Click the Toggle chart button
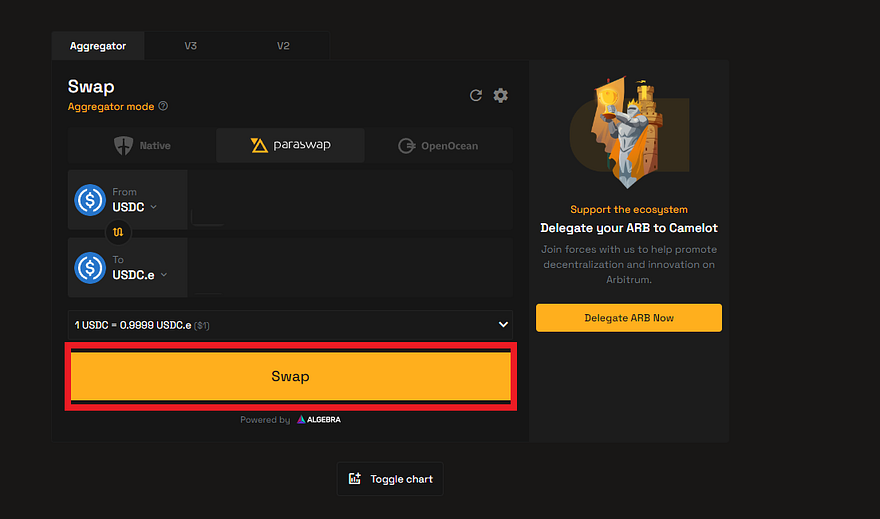880x519 pixels. point(390,479)
